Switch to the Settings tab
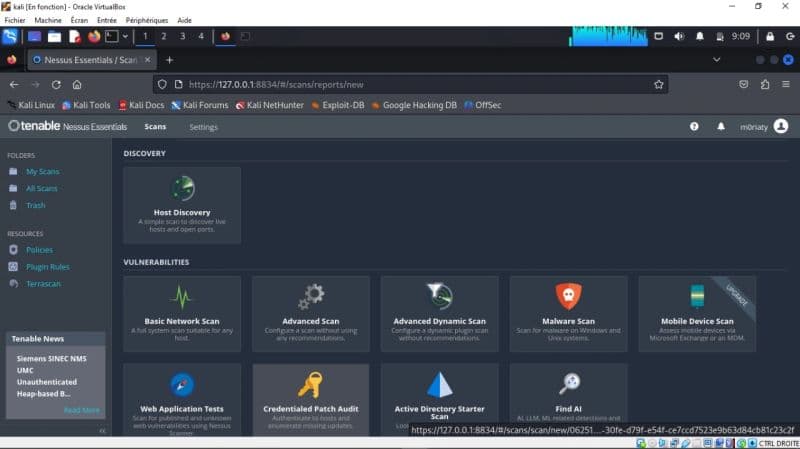800x449 pixels. 203,127
